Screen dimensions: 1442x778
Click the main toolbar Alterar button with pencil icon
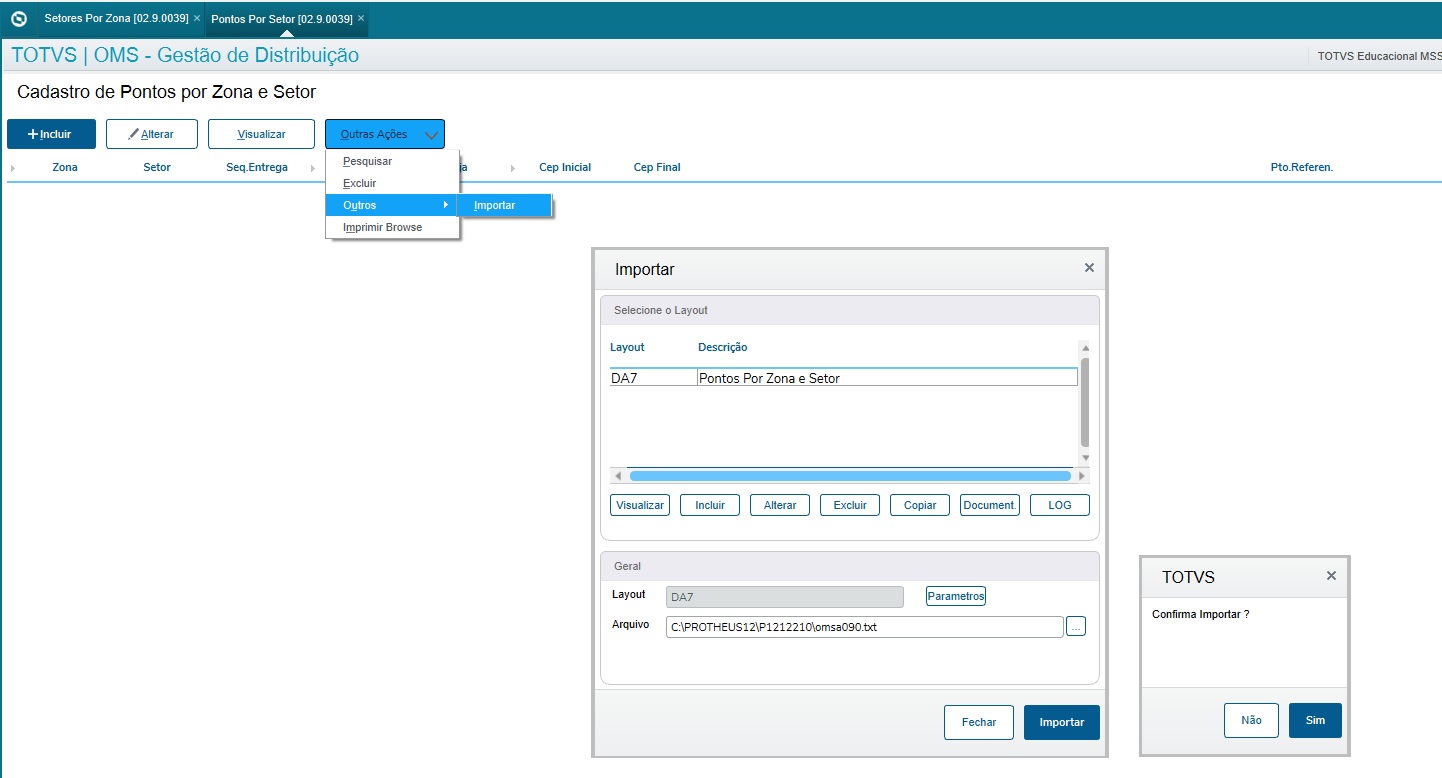[152, 134]
